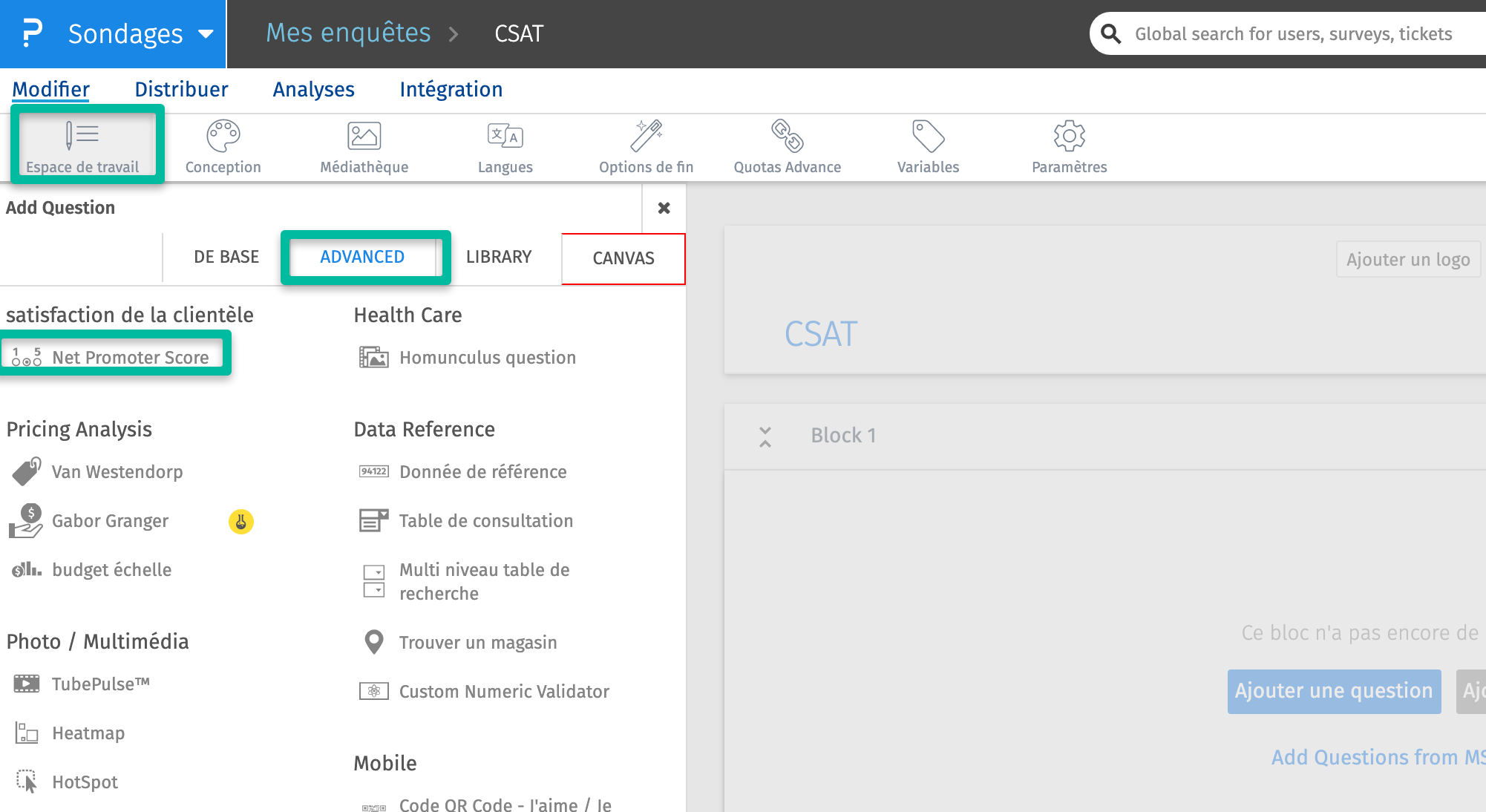Click the Gabor Granger pricing option

109,520
